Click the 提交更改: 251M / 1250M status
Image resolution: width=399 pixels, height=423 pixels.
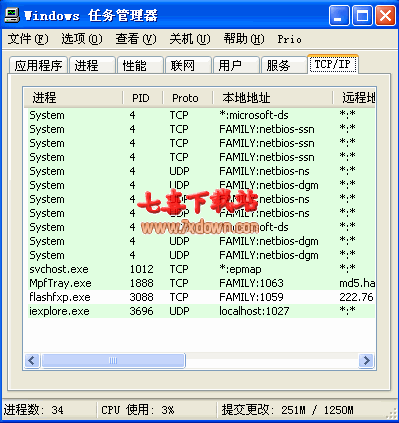287,410
